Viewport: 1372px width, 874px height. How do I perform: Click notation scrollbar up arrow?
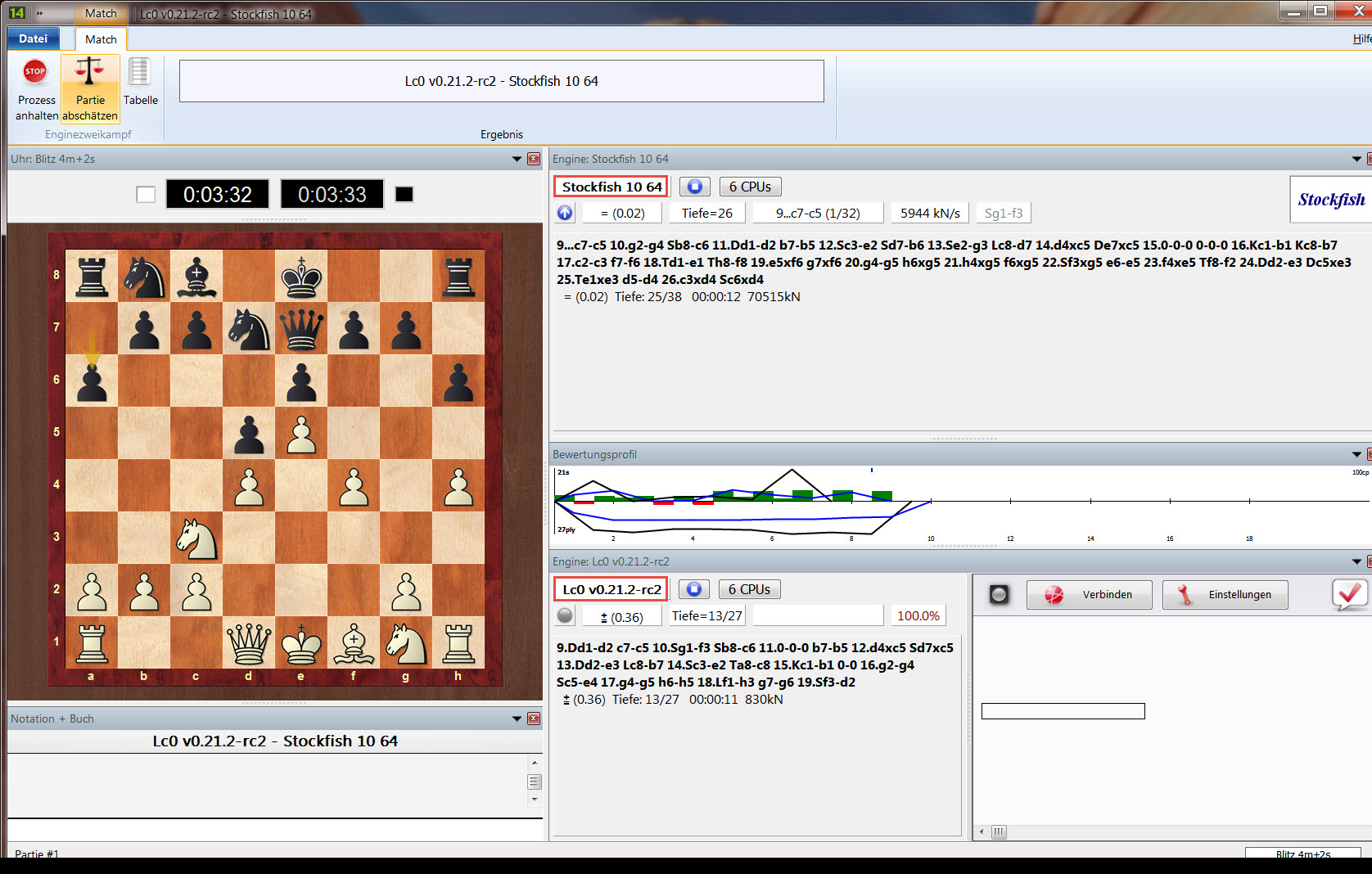tap(535, 763)
